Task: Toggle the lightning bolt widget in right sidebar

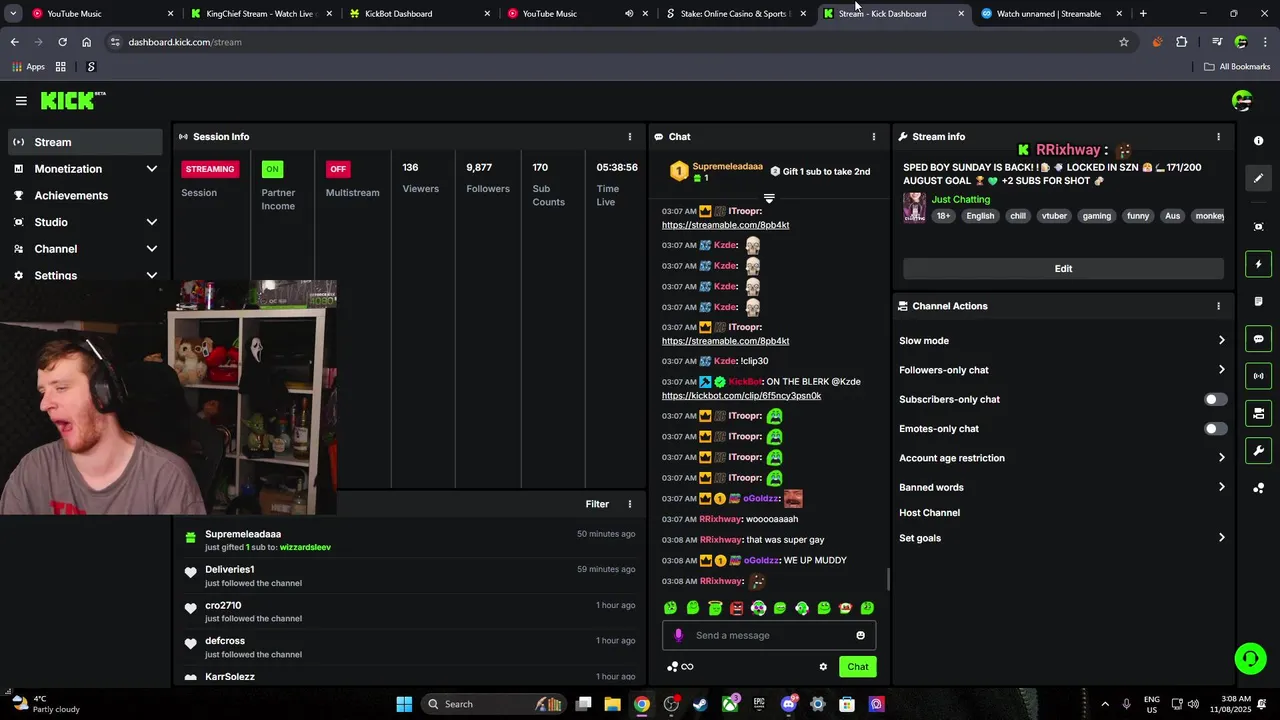Action: click(x=1259, y=264)
